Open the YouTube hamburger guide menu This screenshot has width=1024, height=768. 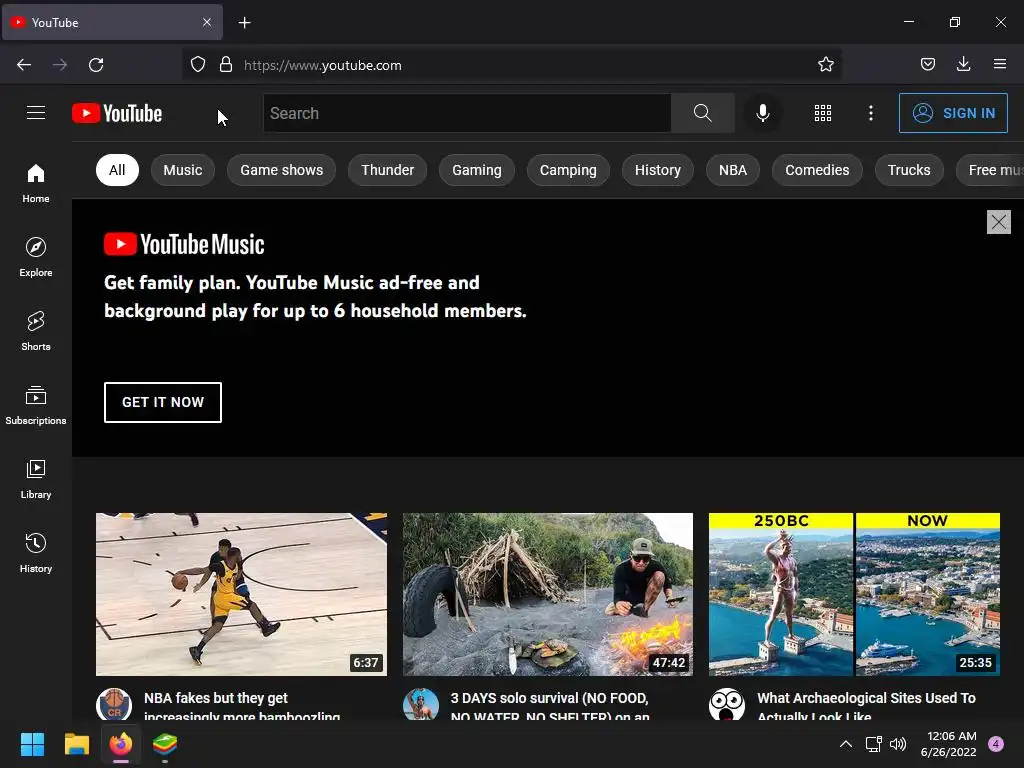[x=36, y=113]
